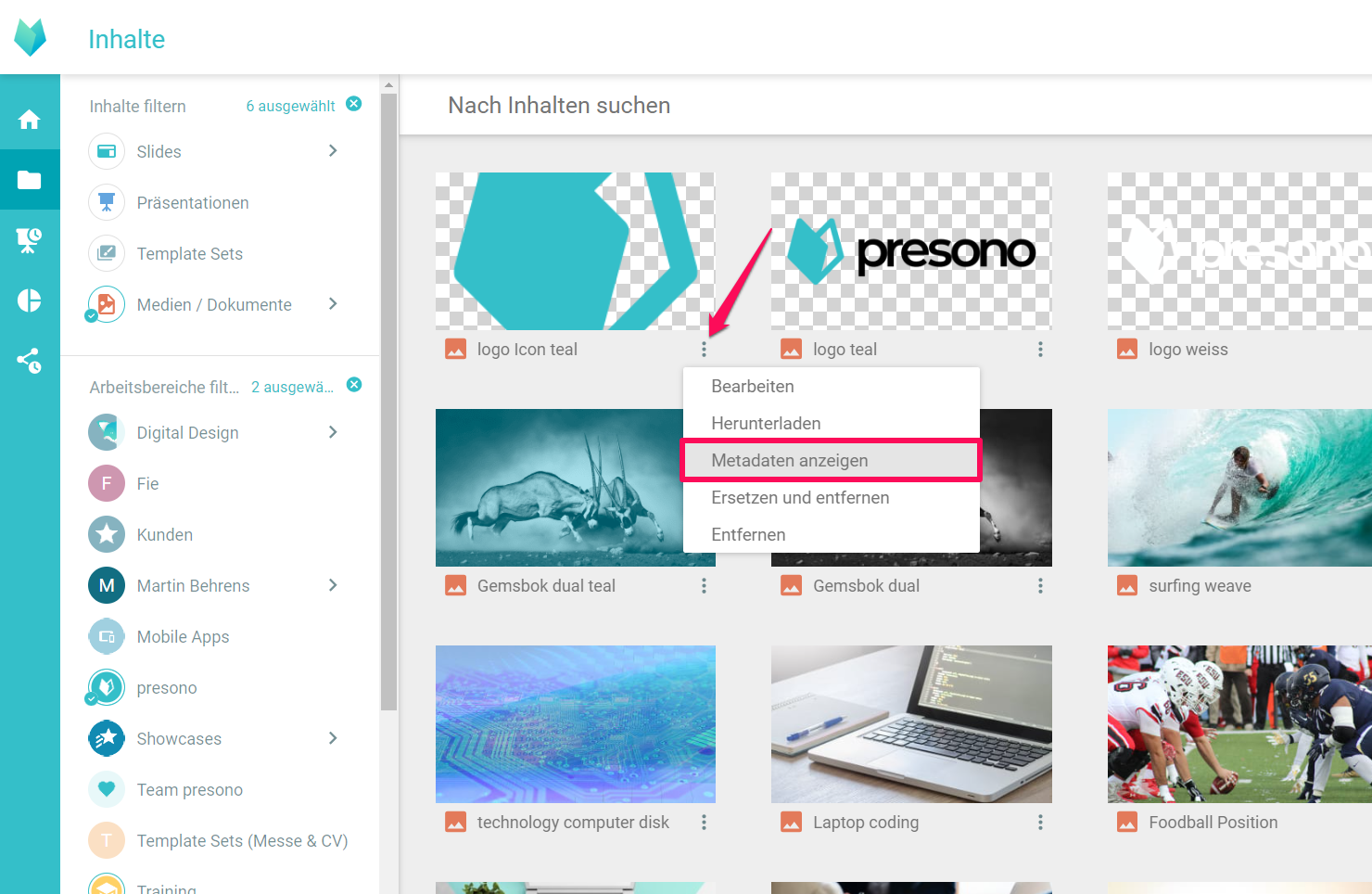Toggle the presono workspace filter
This screenshot has width=1372, height=894.
pos(107,687)
